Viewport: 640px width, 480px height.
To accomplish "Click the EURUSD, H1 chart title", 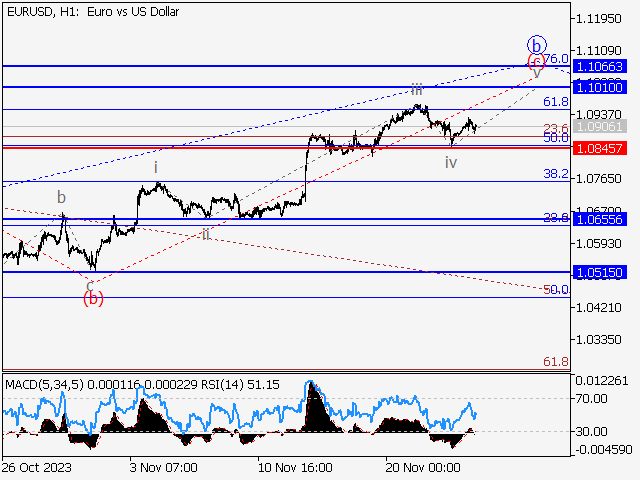I will (x=93, y=12).
